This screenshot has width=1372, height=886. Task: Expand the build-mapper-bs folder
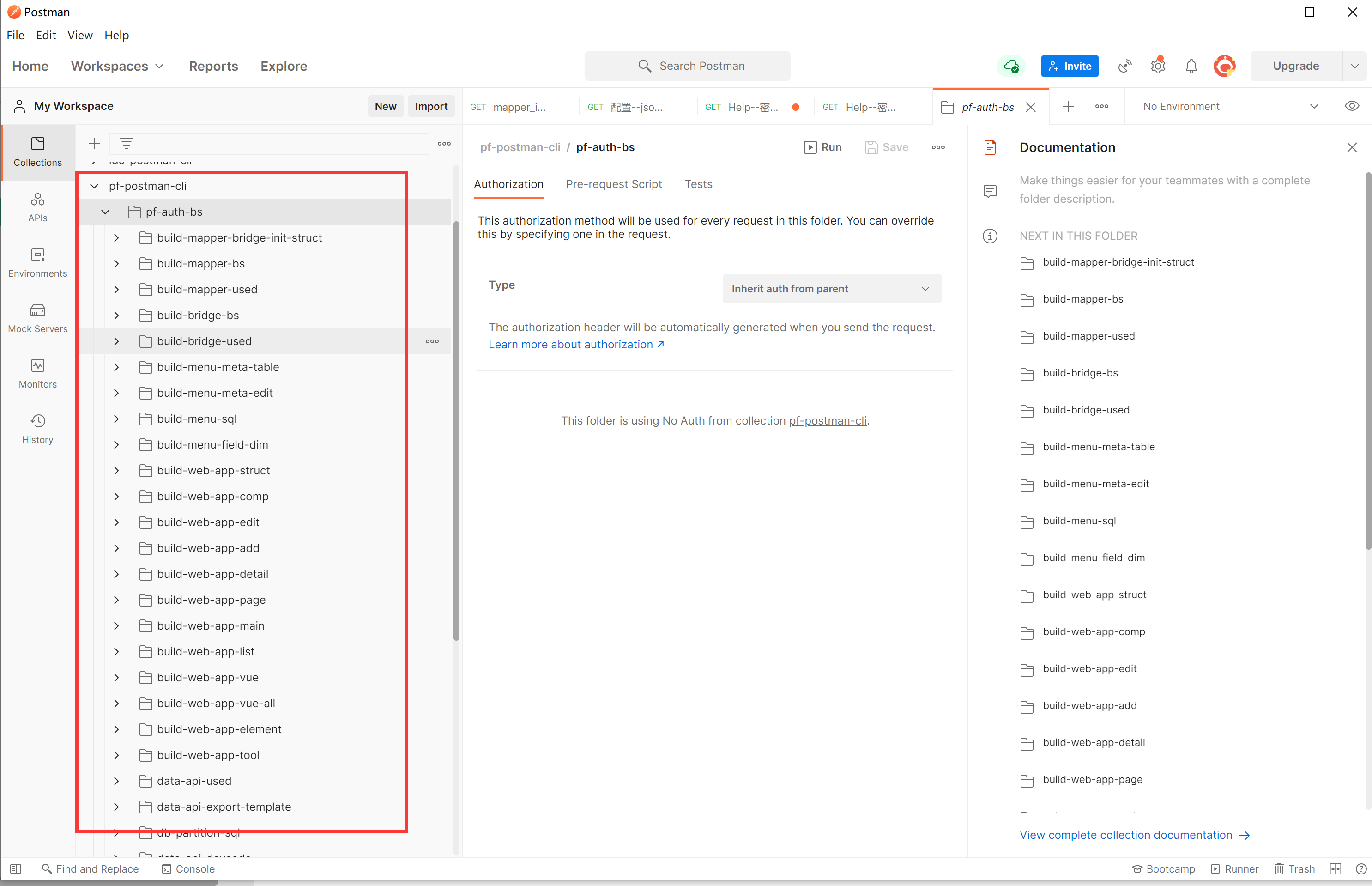116,263
